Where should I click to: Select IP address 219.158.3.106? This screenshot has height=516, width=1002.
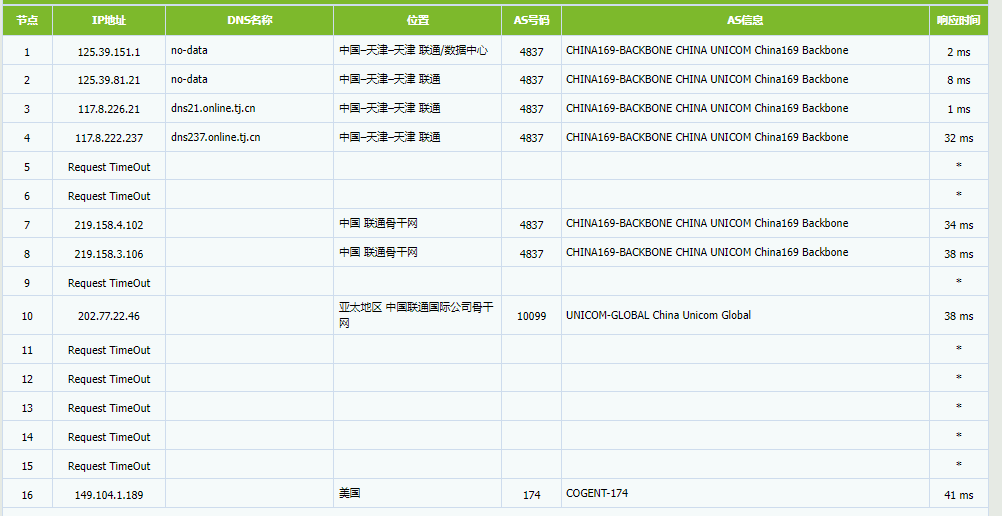(109, 254)
